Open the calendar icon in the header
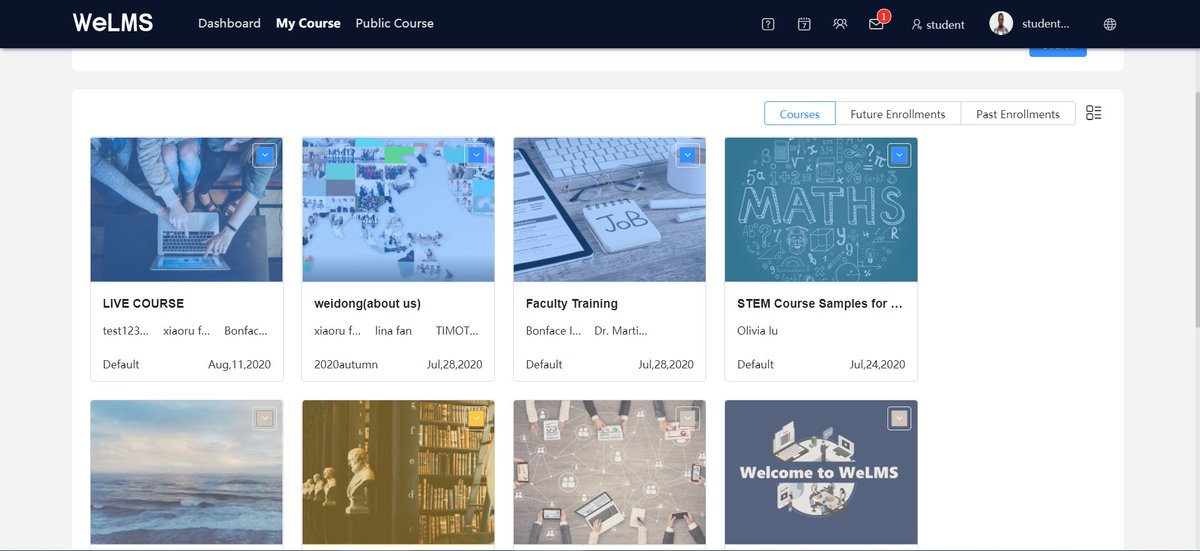The height and width of the screenshot is (551, 1200). 804,24
